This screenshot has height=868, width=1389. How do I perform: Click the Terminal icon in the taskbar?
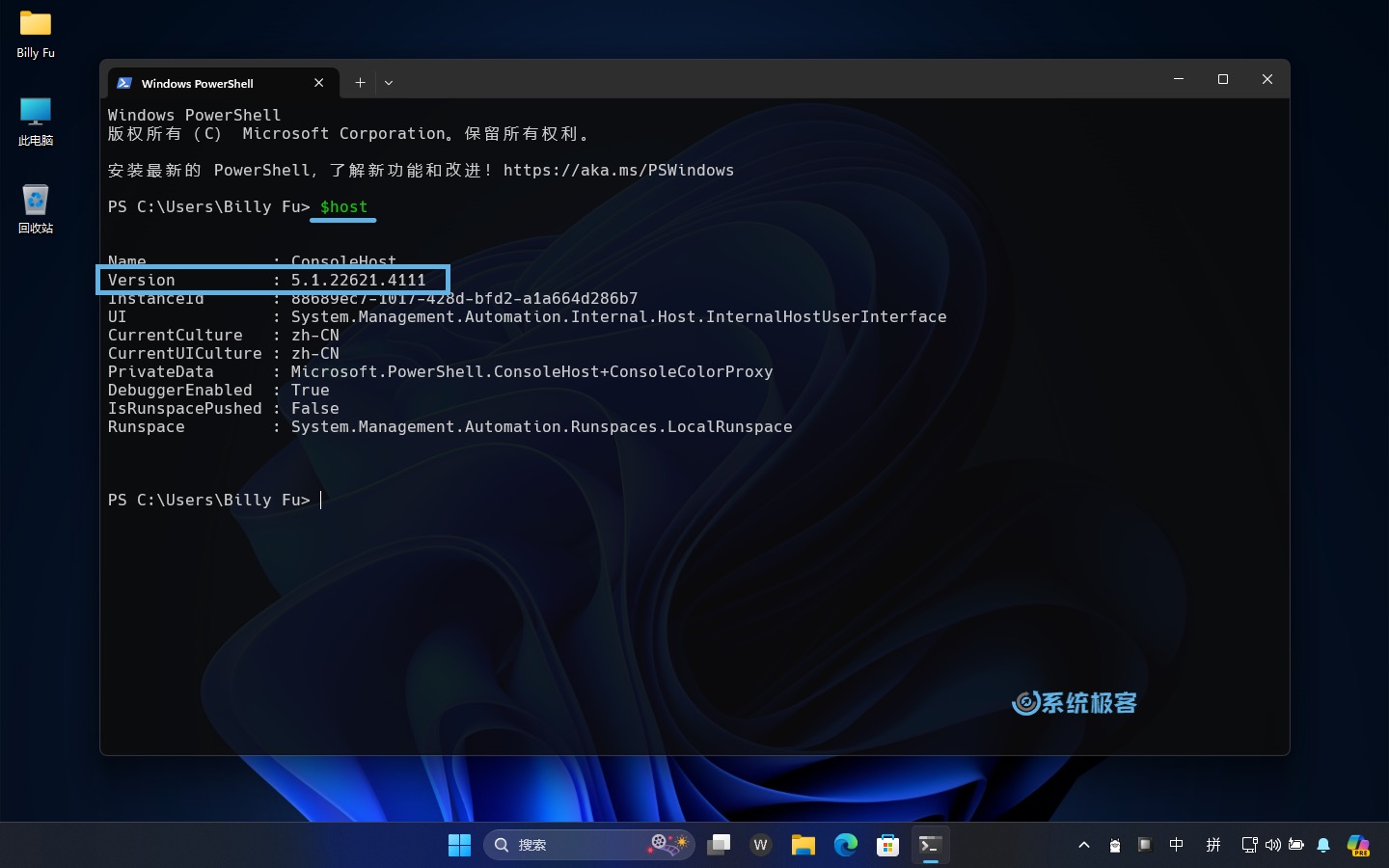(x=931, y=846)
